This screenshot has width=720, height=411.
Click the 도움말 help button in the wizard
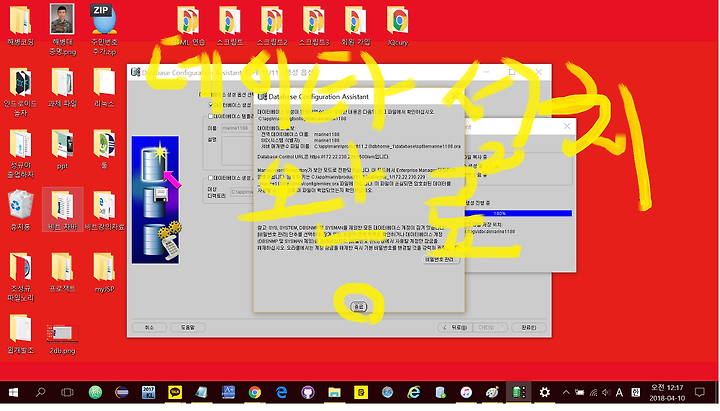pyautogui.click(x=188, y=327)
